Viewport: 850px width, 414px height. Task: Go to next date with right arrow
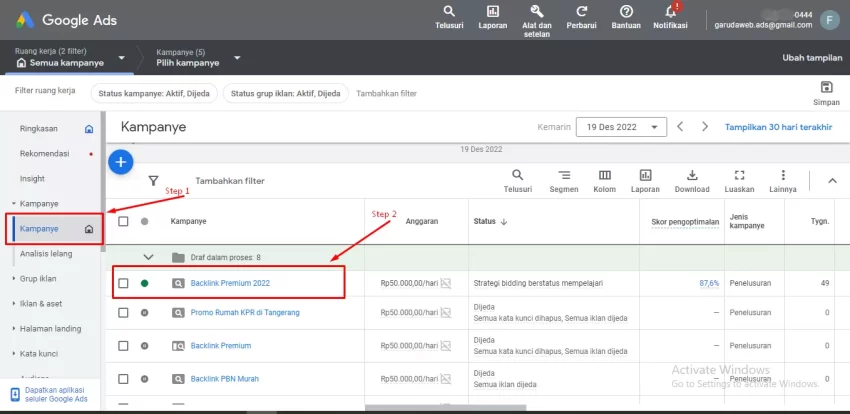coord(705,127)
